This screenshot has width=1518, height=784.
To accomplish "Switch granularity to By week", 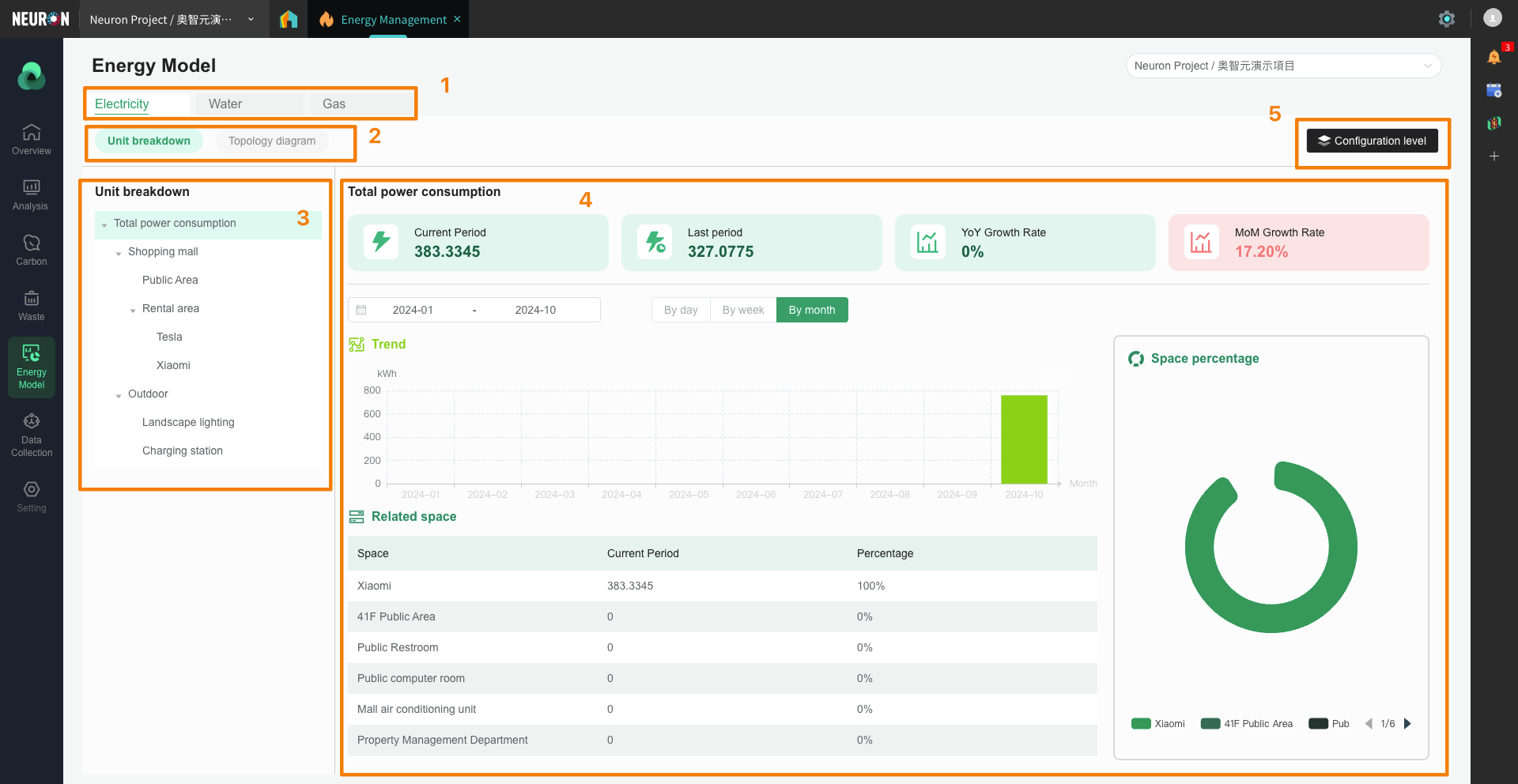I will 742,310.
